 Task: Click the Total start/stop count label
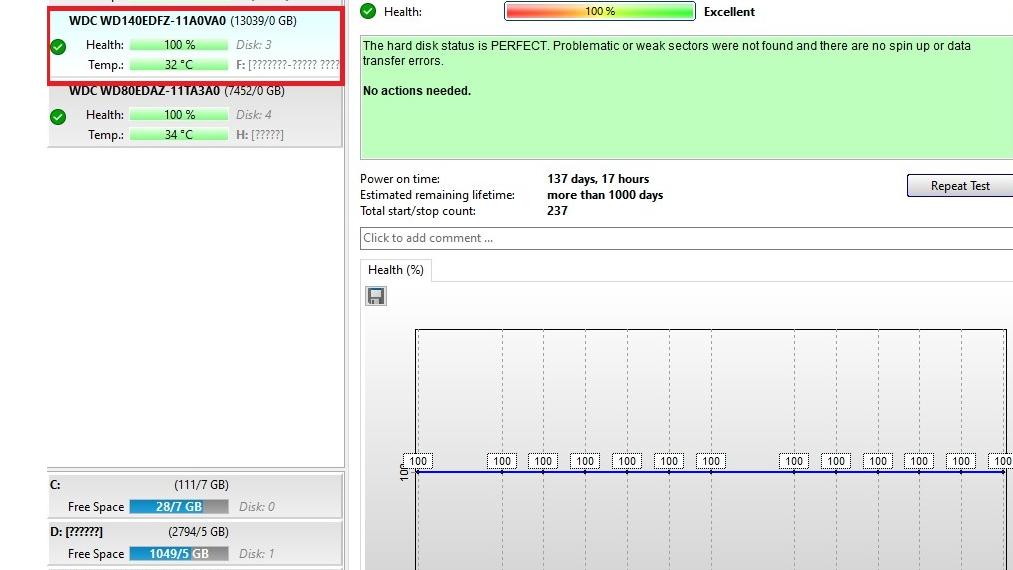click(418, 211)
